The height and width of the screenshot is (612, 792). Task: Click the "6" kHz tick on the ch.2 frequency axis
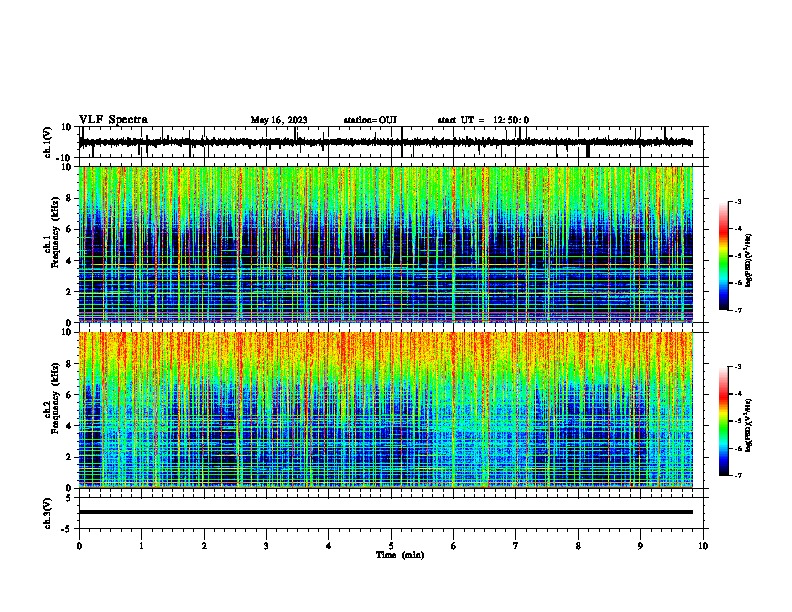(x=70, y=395)
